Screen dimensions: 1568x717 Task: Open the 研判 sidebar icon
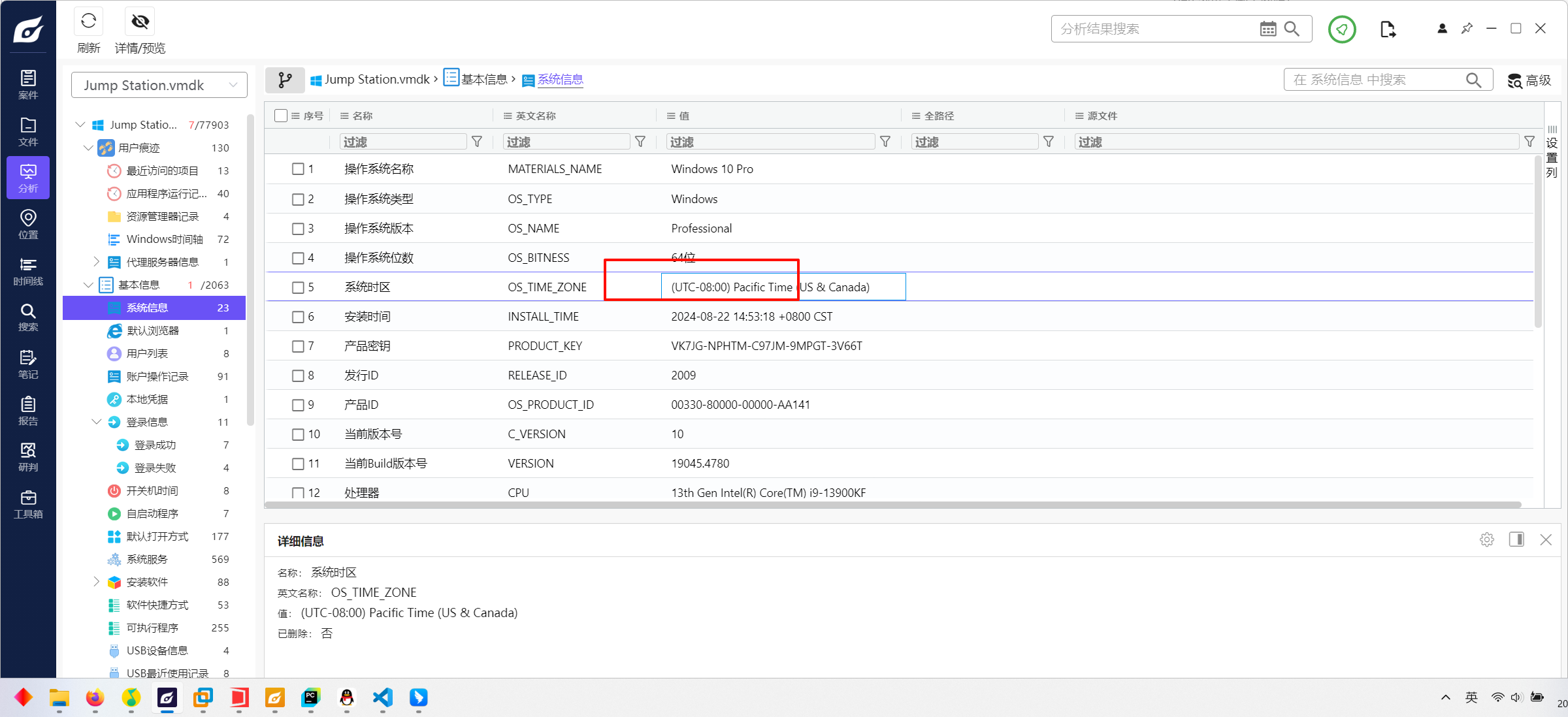tap(28, 457)
